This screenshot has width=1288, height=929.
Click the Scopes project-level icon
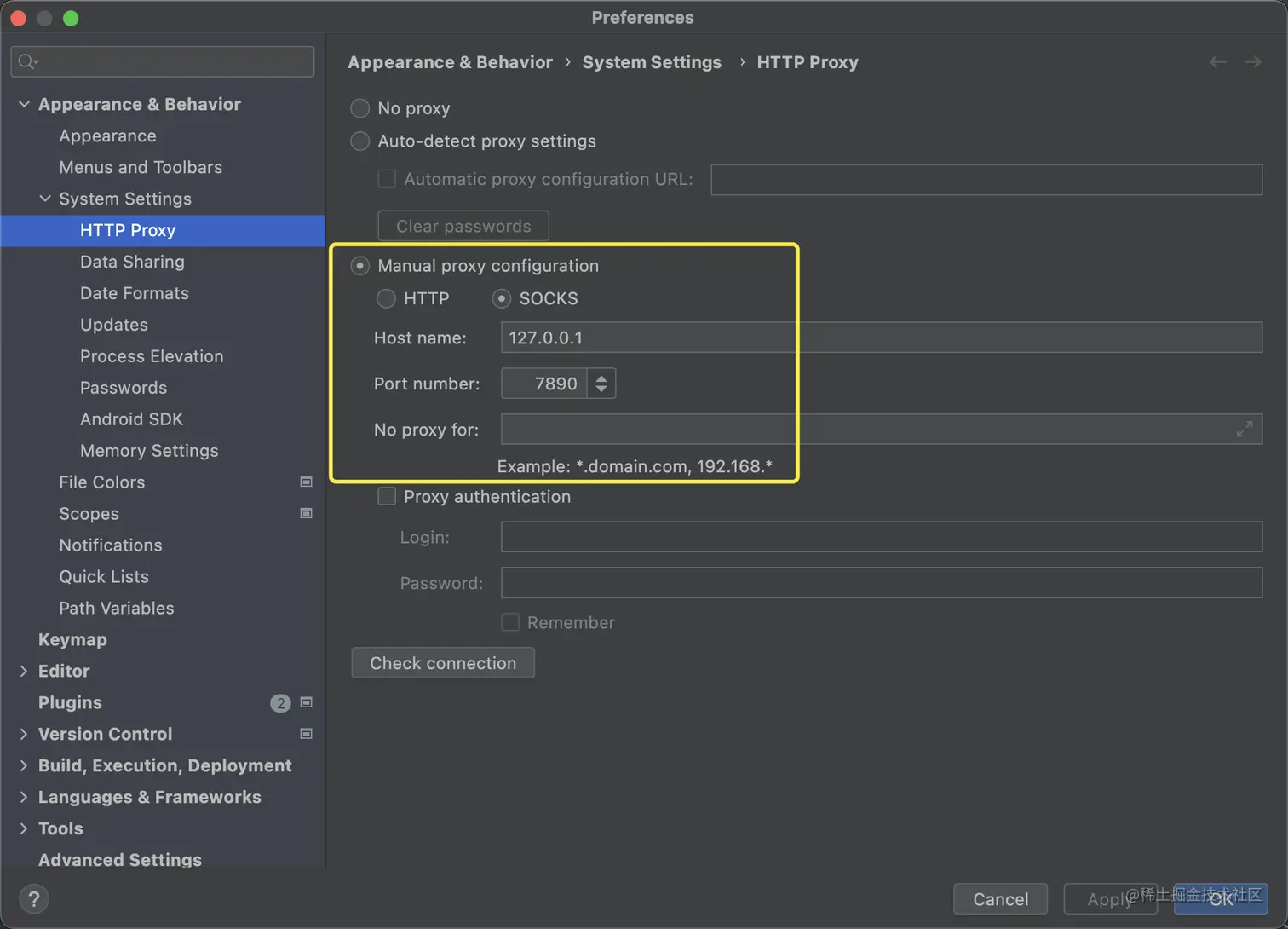(x=307, y=513)
